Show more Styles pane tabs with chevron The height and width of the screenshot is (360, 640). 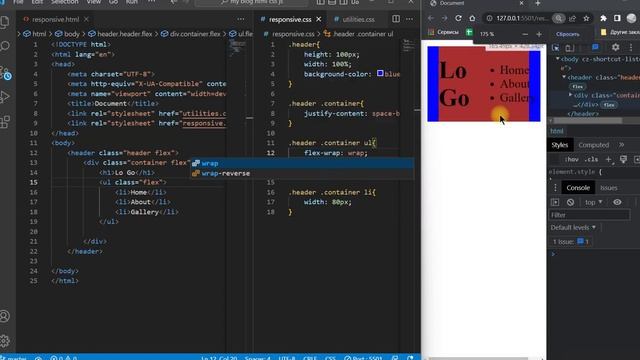(x=621, y=145)
